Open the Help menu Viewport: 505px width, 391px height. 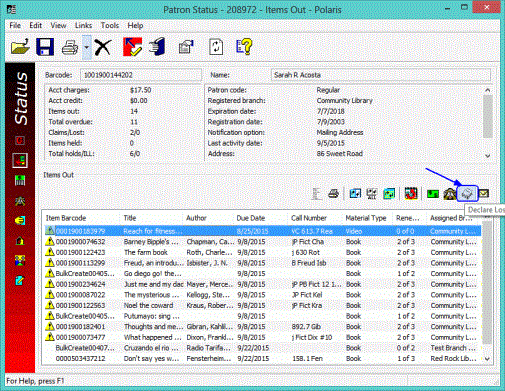135,26
